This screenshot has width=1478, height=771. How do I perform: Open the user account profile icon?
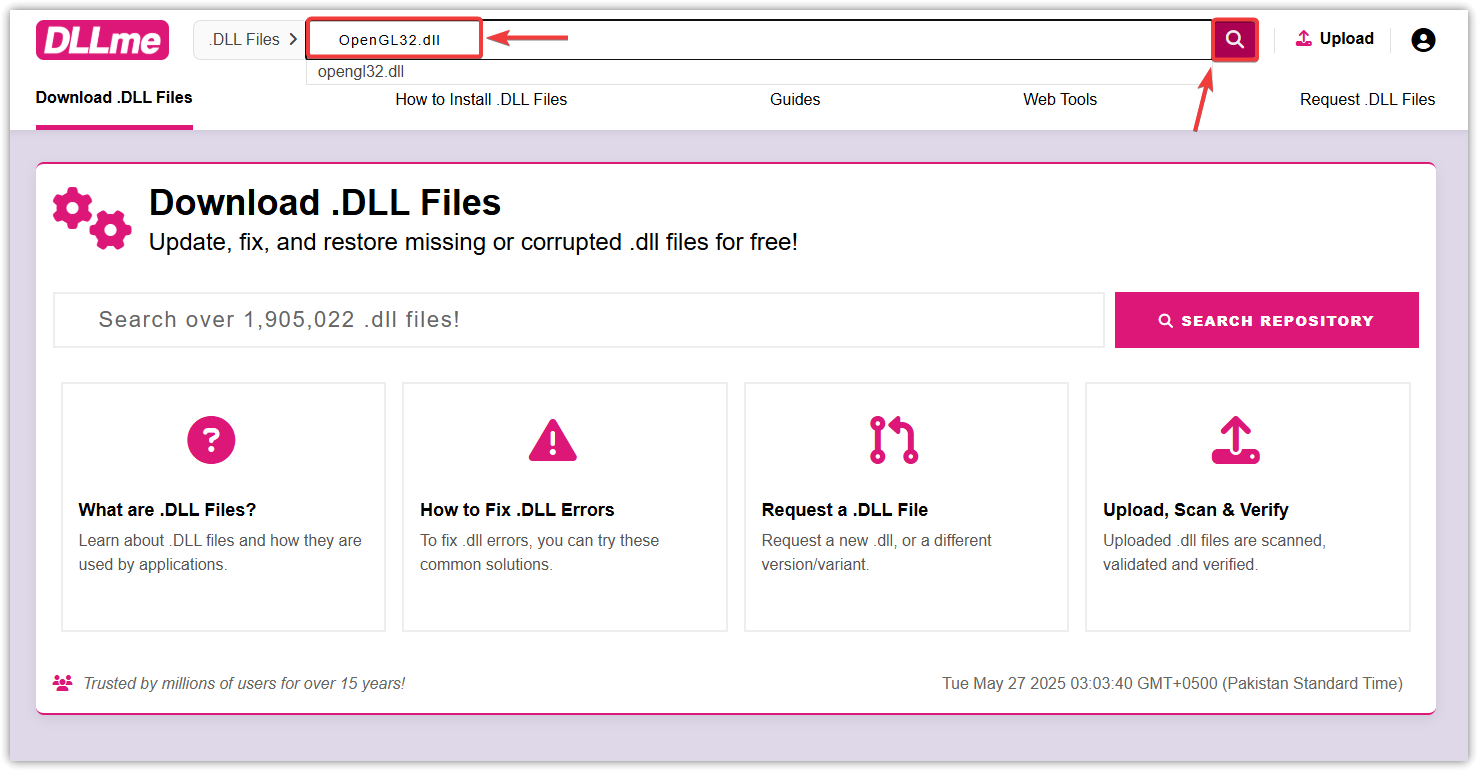point(1423,40)
